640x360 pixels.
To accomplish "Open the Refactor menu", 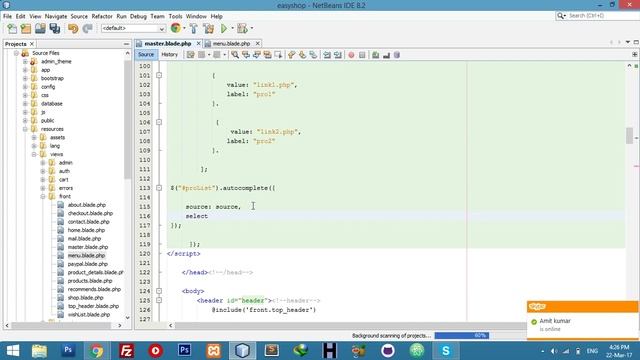I will [102, 16].
